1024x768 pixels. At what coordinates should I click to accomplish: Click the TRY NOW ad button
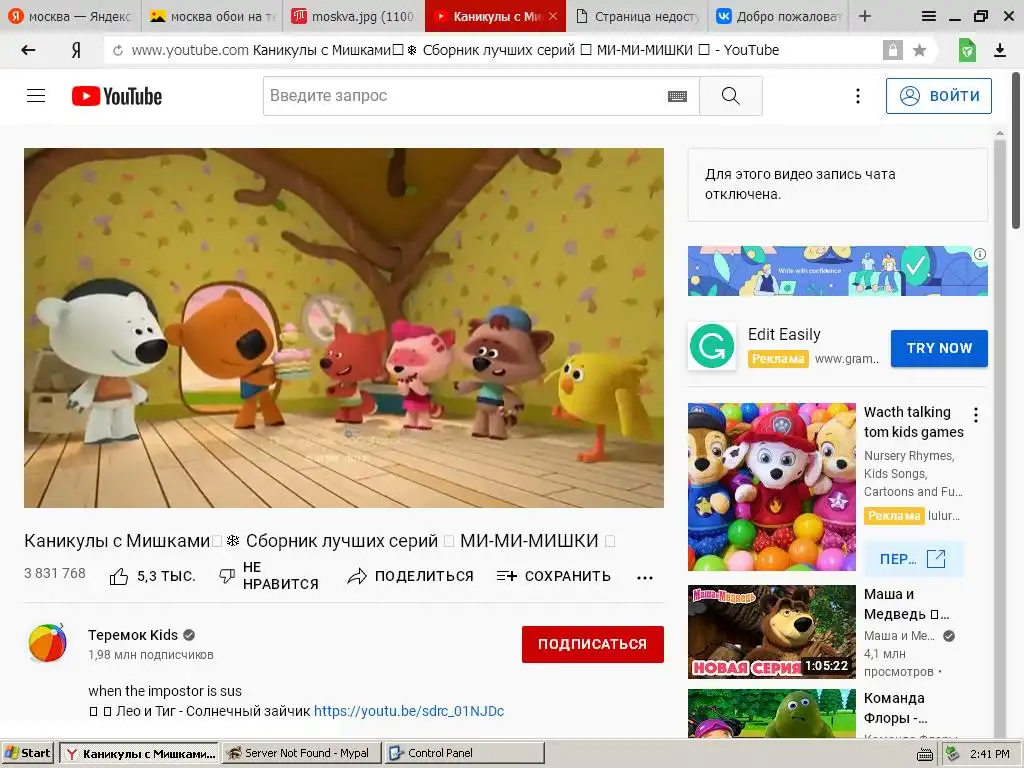(938, 348)
